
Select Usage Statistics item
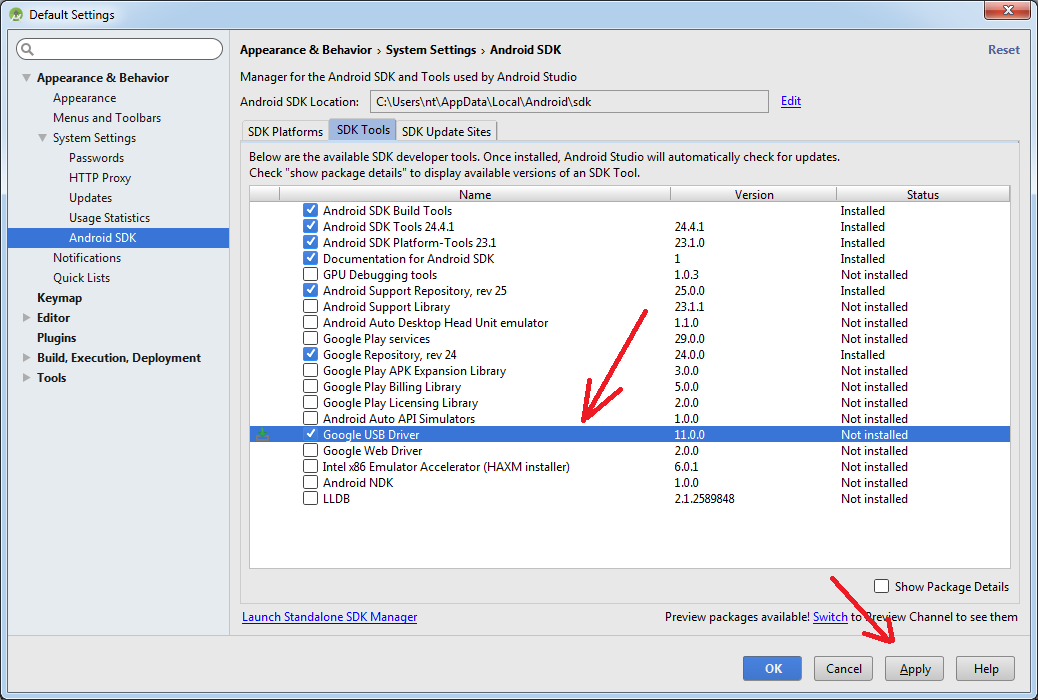point(109,218)
